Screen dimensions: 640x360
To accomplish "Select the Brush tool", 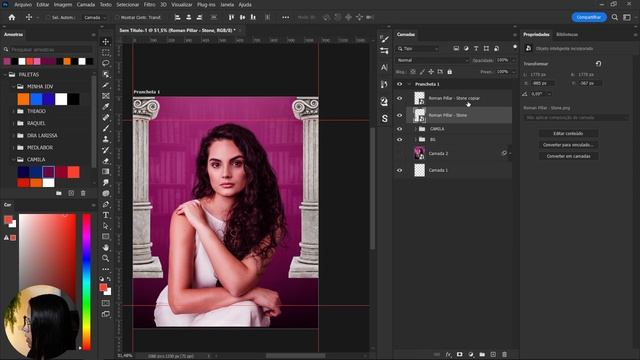I will point(106,128).
